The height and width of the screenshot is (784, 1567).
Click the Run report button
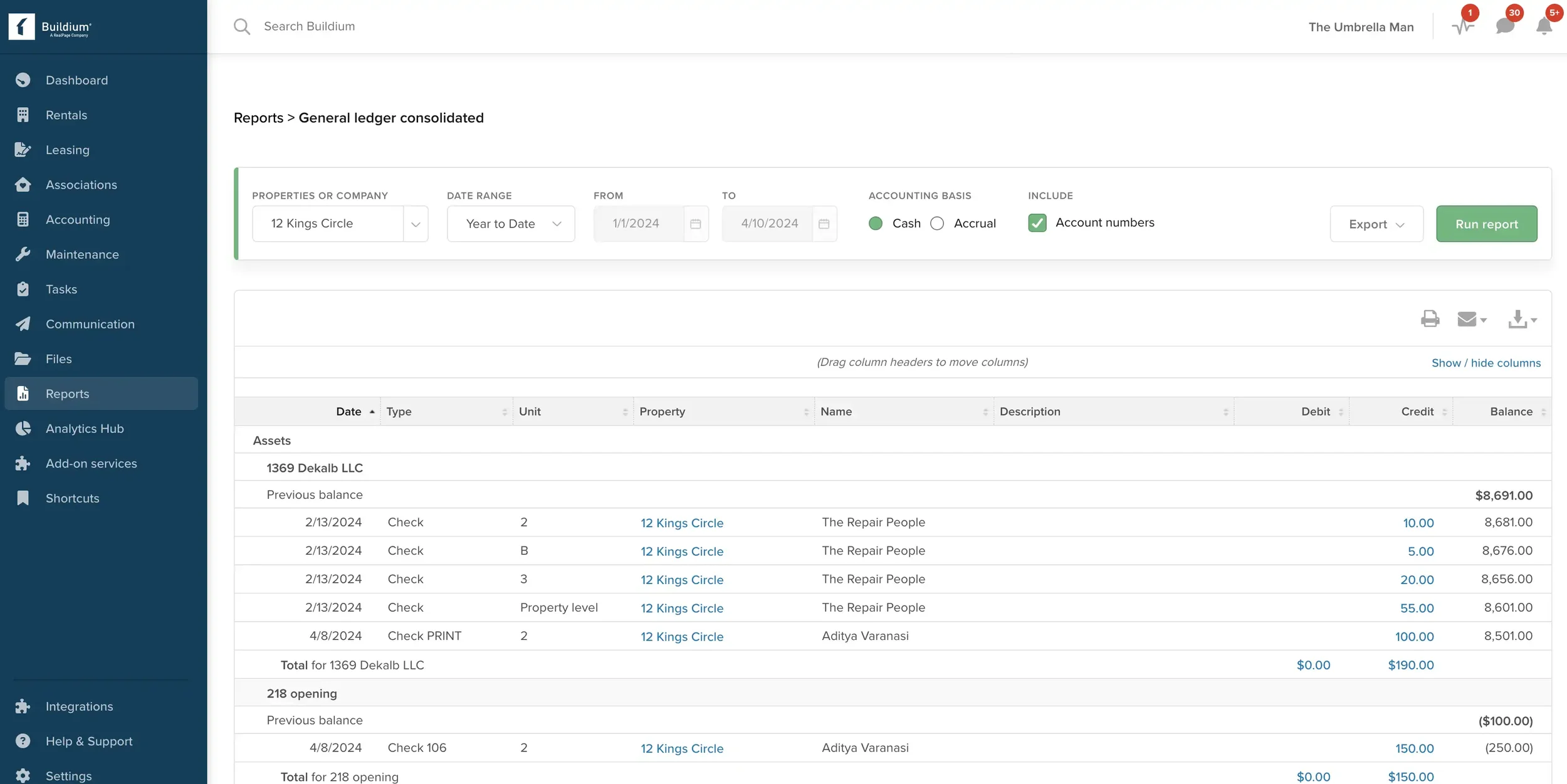(1486, 223)
